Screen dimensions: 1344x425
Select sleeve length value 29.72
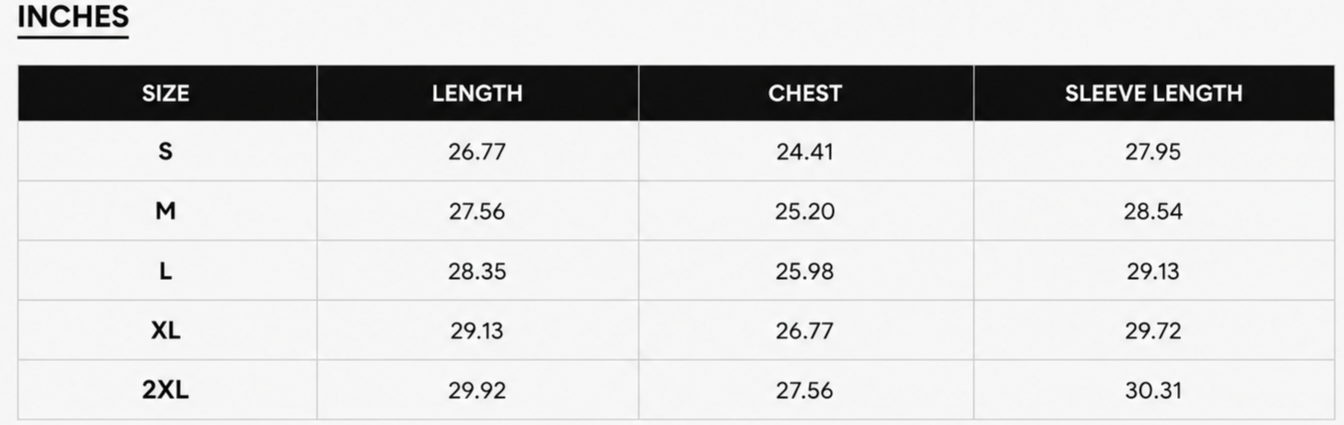coord(1153,330)
